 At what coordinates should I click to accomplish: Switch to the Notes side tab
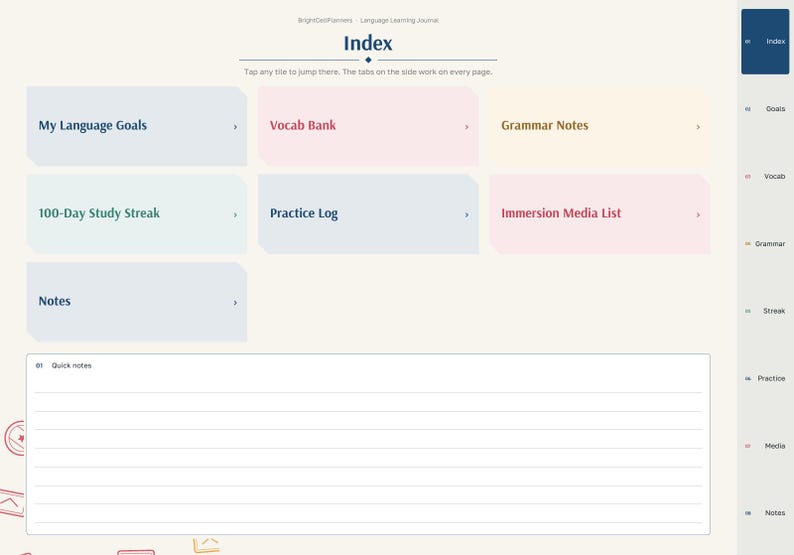(x=765, y=513)
